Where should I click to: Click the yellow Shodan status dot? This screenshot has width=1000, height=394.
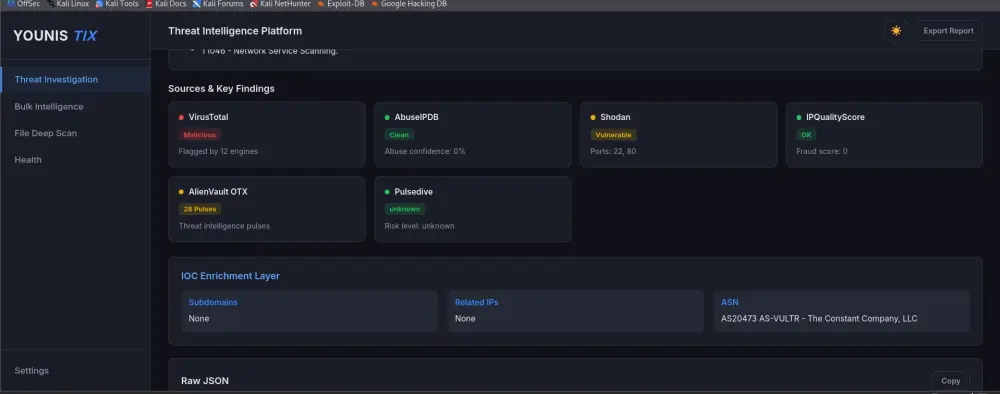click(x=593, y=117)
